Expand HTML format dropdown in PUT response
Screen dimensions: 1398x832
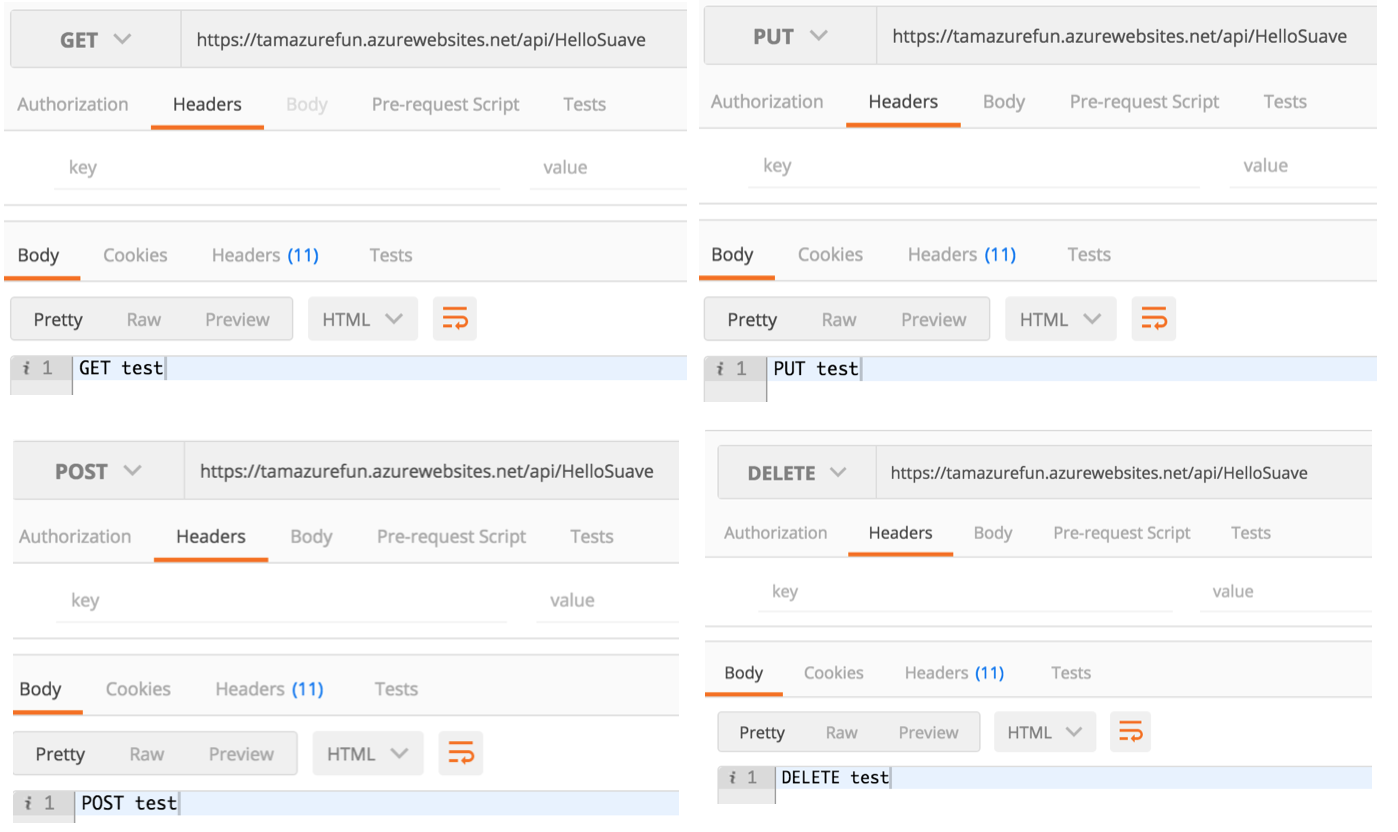[x=1059, y=320]
